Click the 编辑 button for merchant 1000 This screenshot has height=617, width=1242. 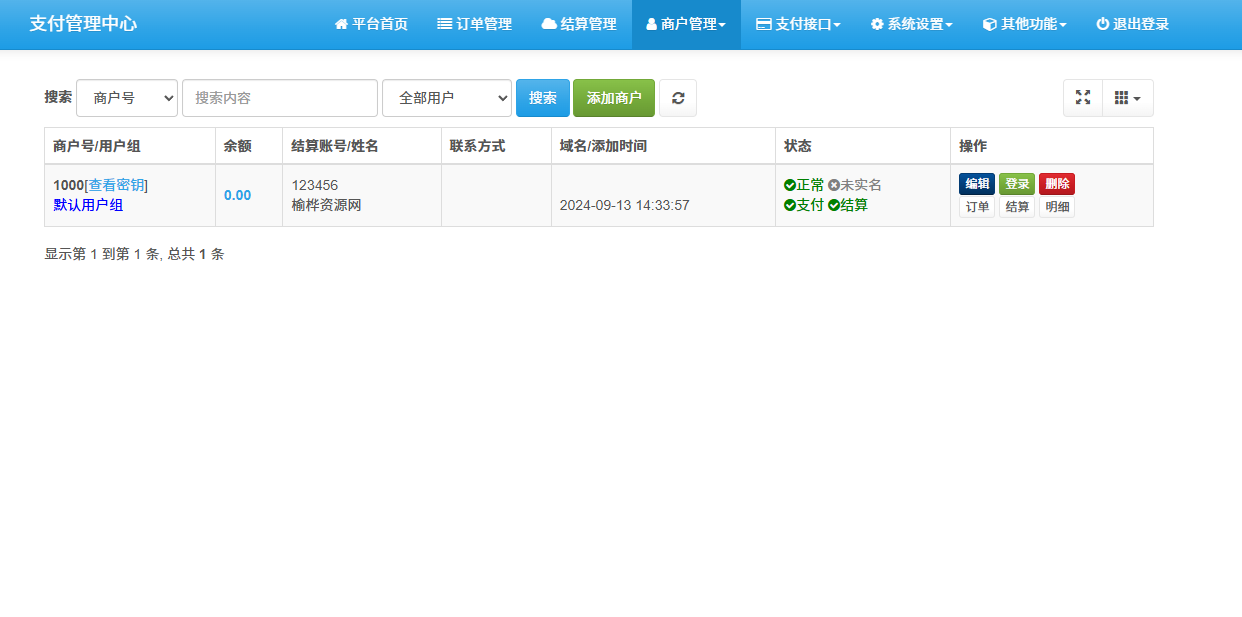[977, 184]
